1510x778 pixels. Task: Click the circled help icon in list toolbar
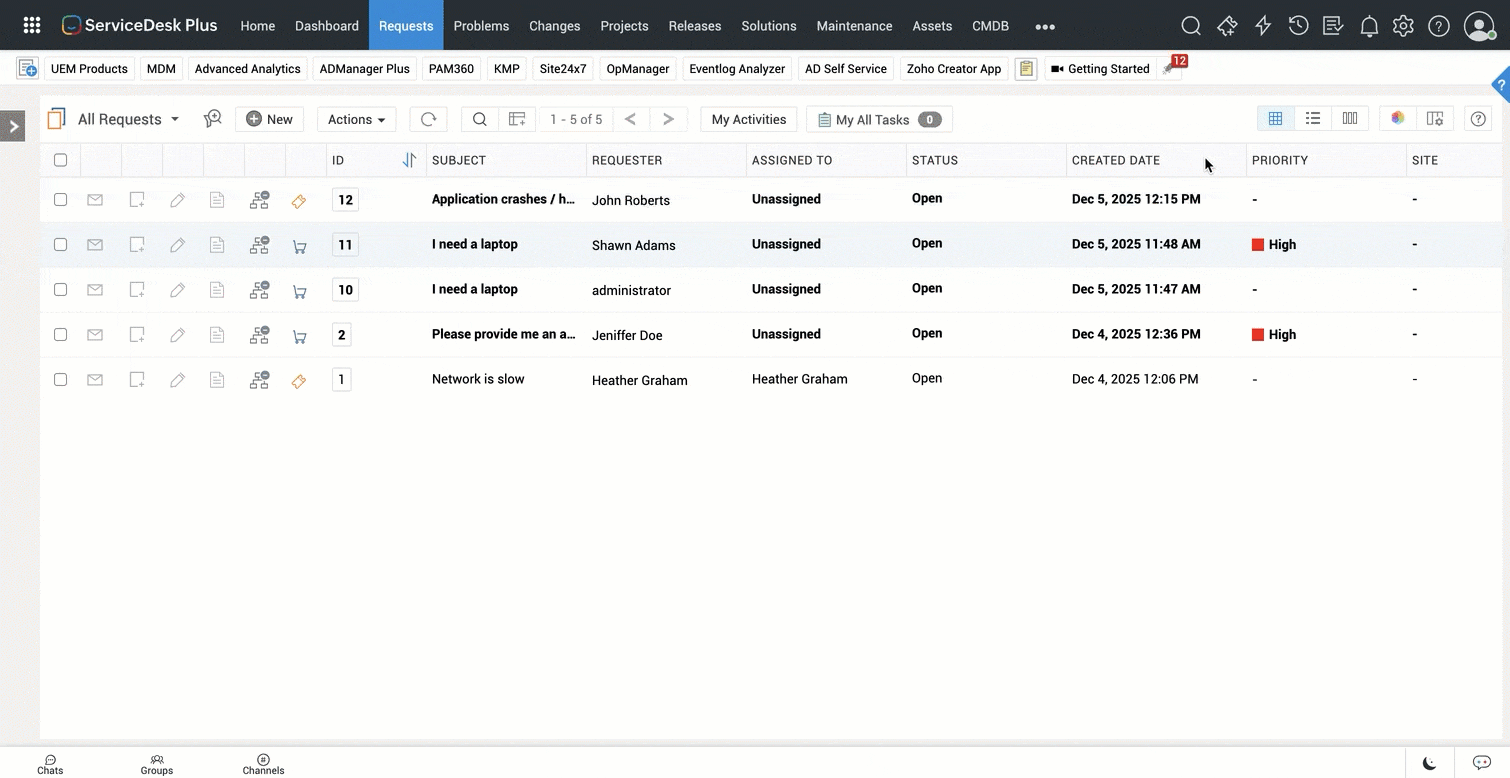pyautogui.click(x=1478, y=119)
